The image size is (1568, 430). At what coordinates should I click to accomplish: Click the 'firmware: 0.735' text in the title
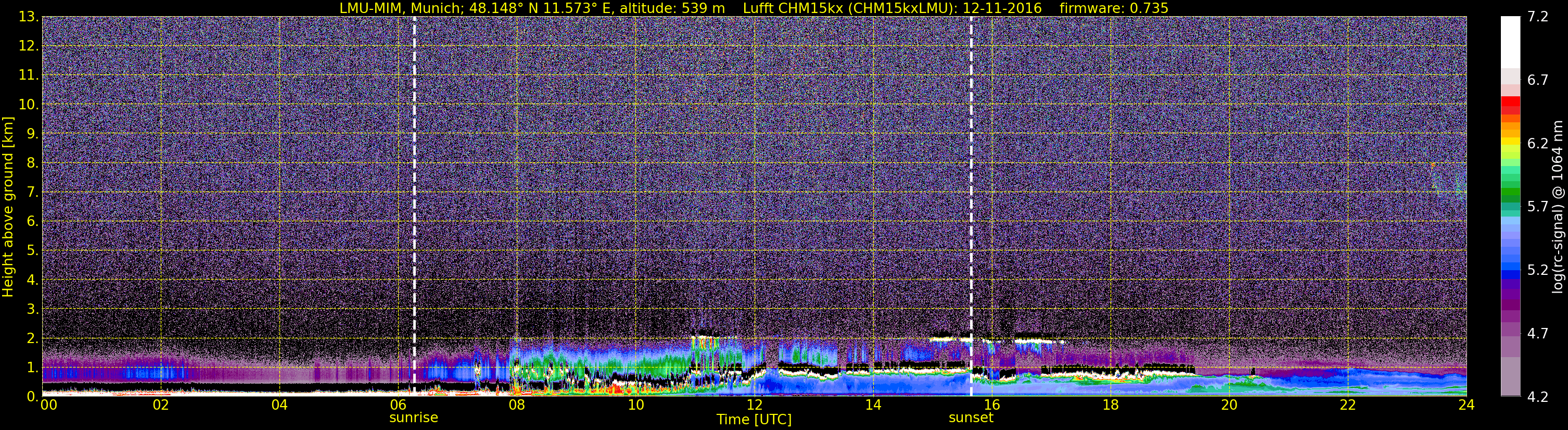pyautogui.click(x=1114, y=8)
